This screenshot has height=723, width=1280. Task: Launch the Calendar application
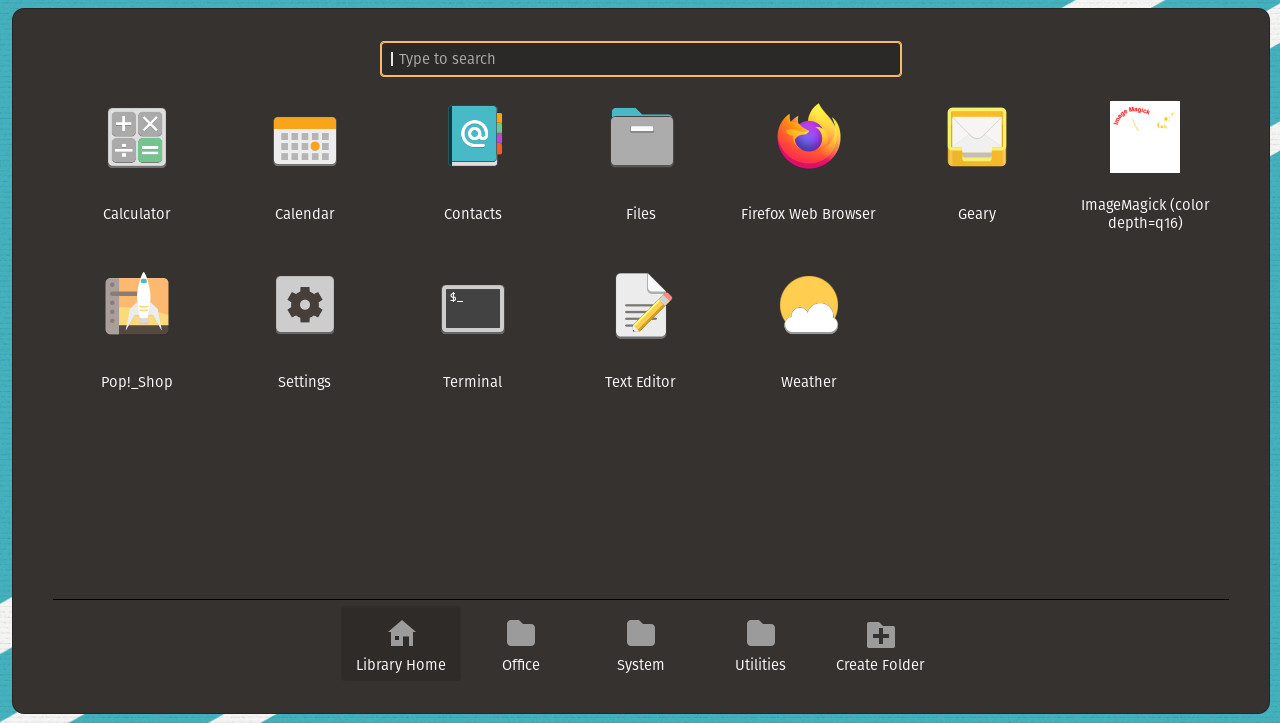click(x=305, y=140)
